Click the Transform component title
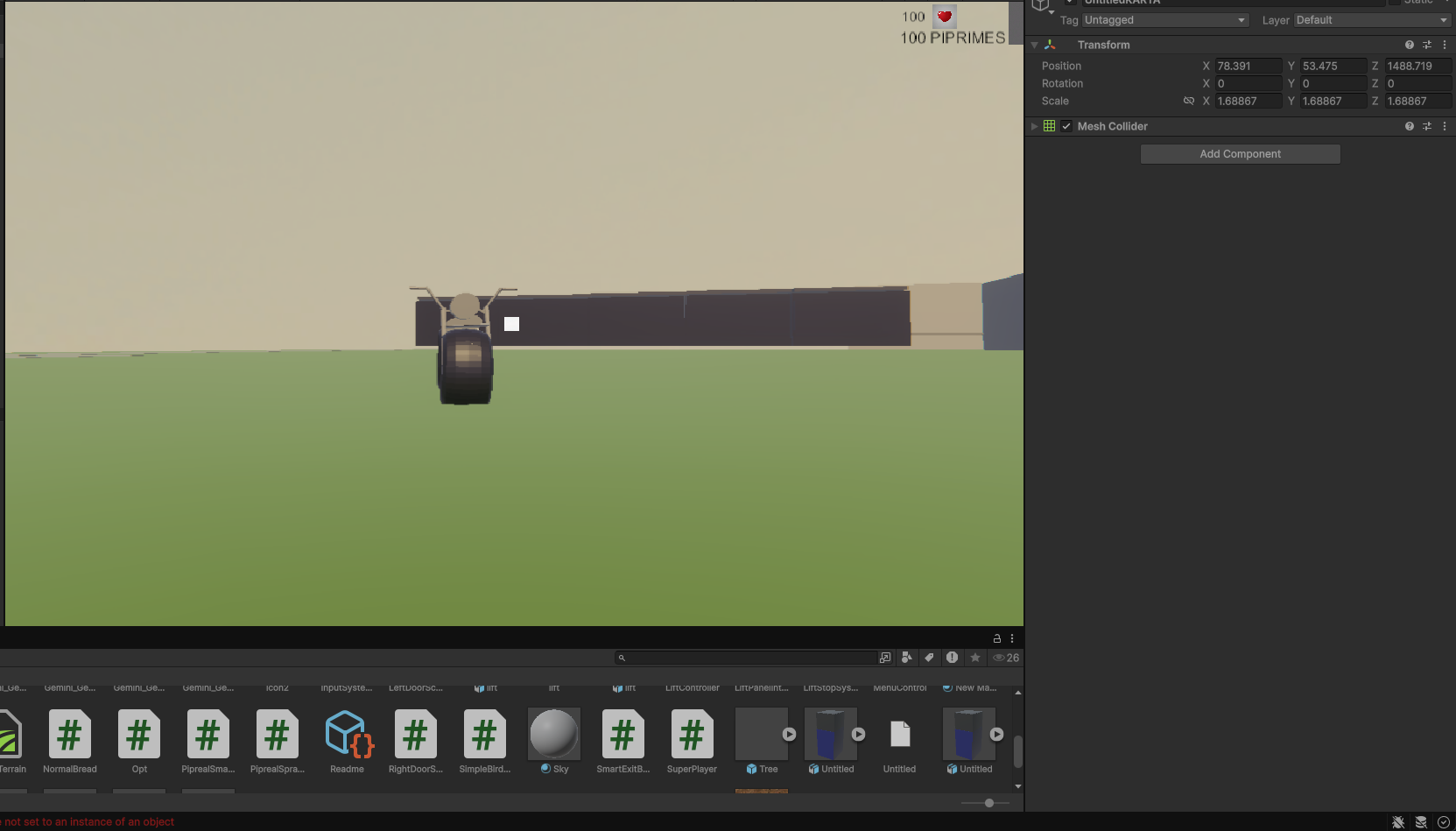1456x831 pixels. click(1103, 45)
